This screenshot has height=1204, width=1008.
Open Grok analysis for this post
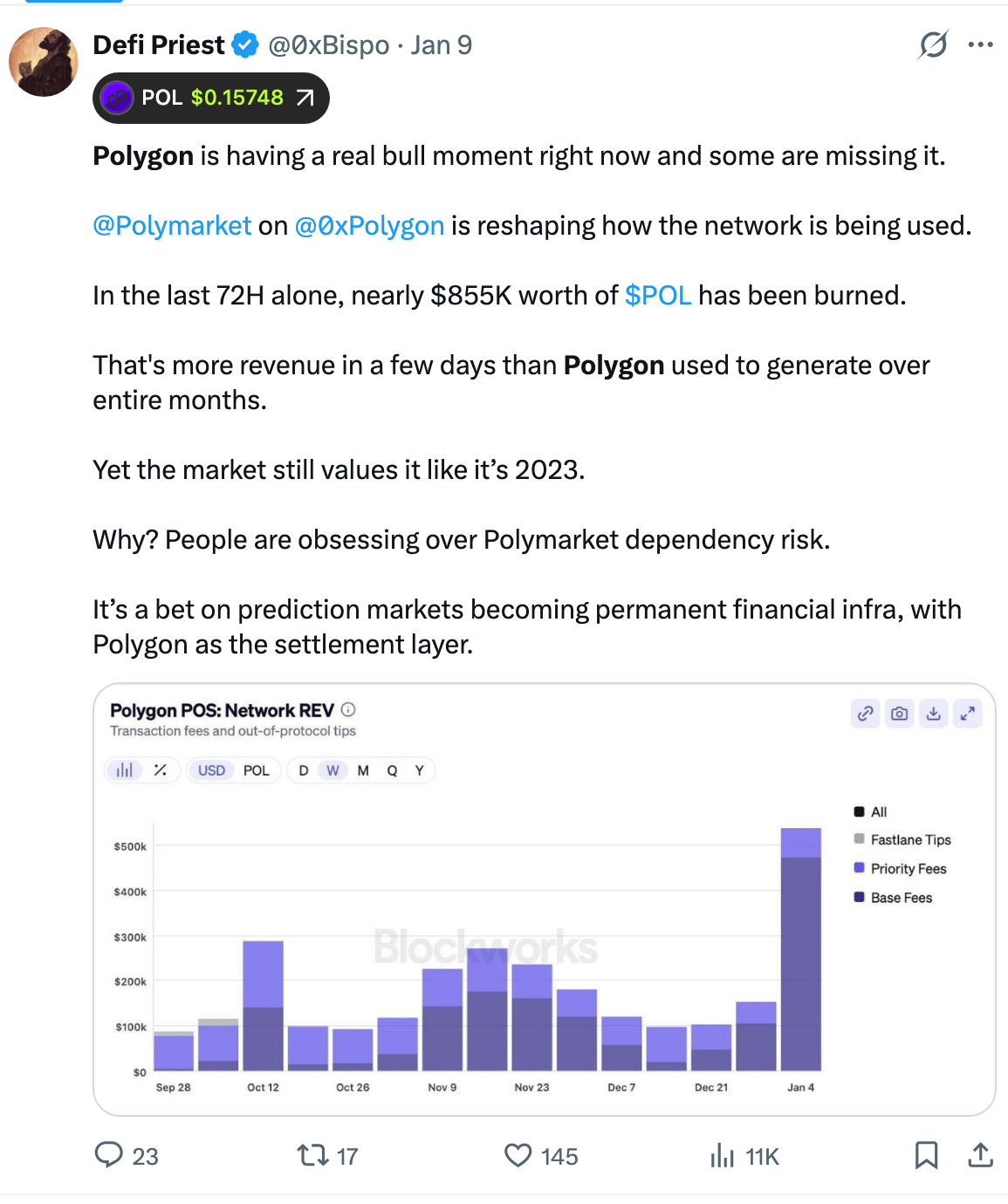pos(933,45)
